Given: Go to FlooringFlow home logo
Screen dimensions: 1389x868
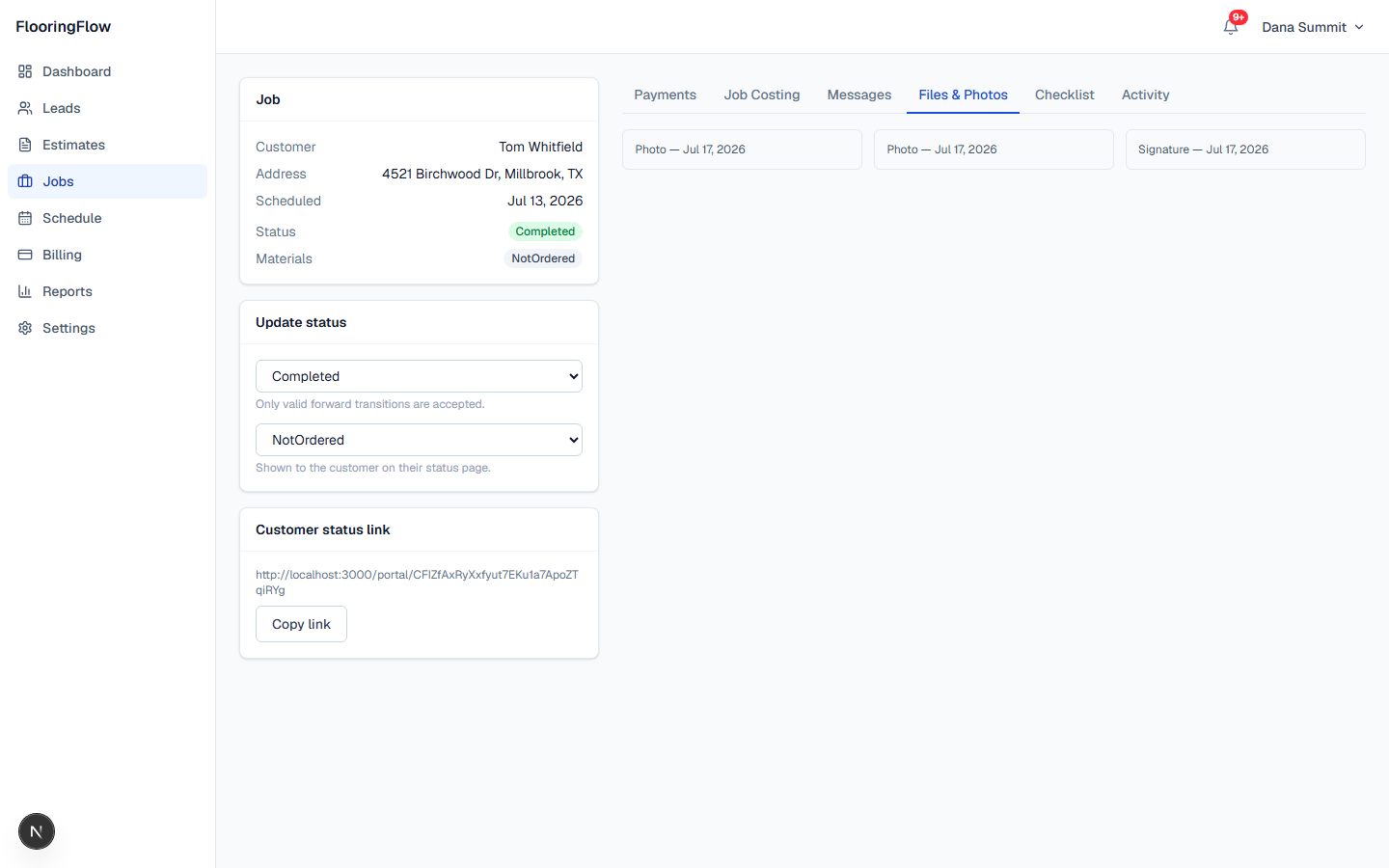Looking at the screenshot, I should (64, 27).
